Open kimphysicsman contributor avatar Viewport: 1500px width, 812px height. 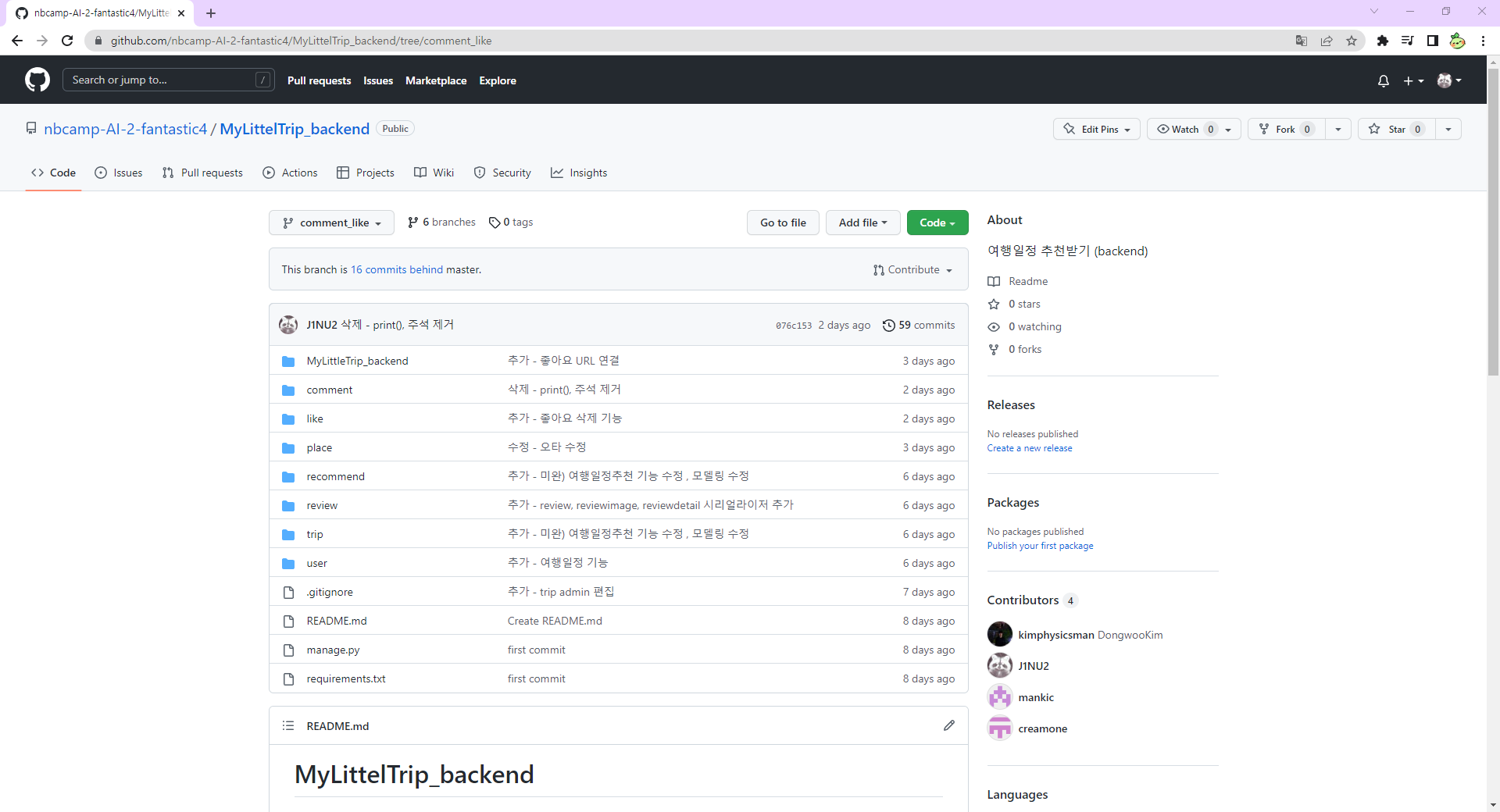click(1000, 634)
